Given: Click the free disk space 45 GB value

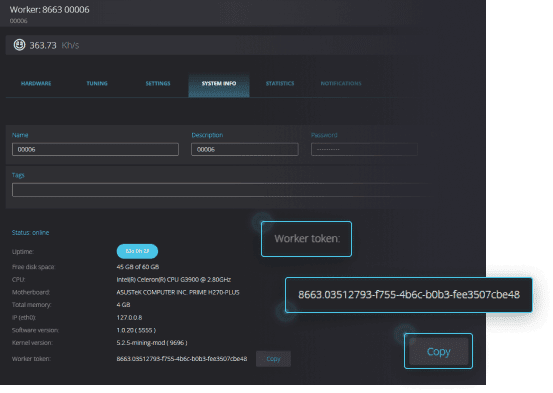Looking at the screenshot, I should click(x=138, y=267).
